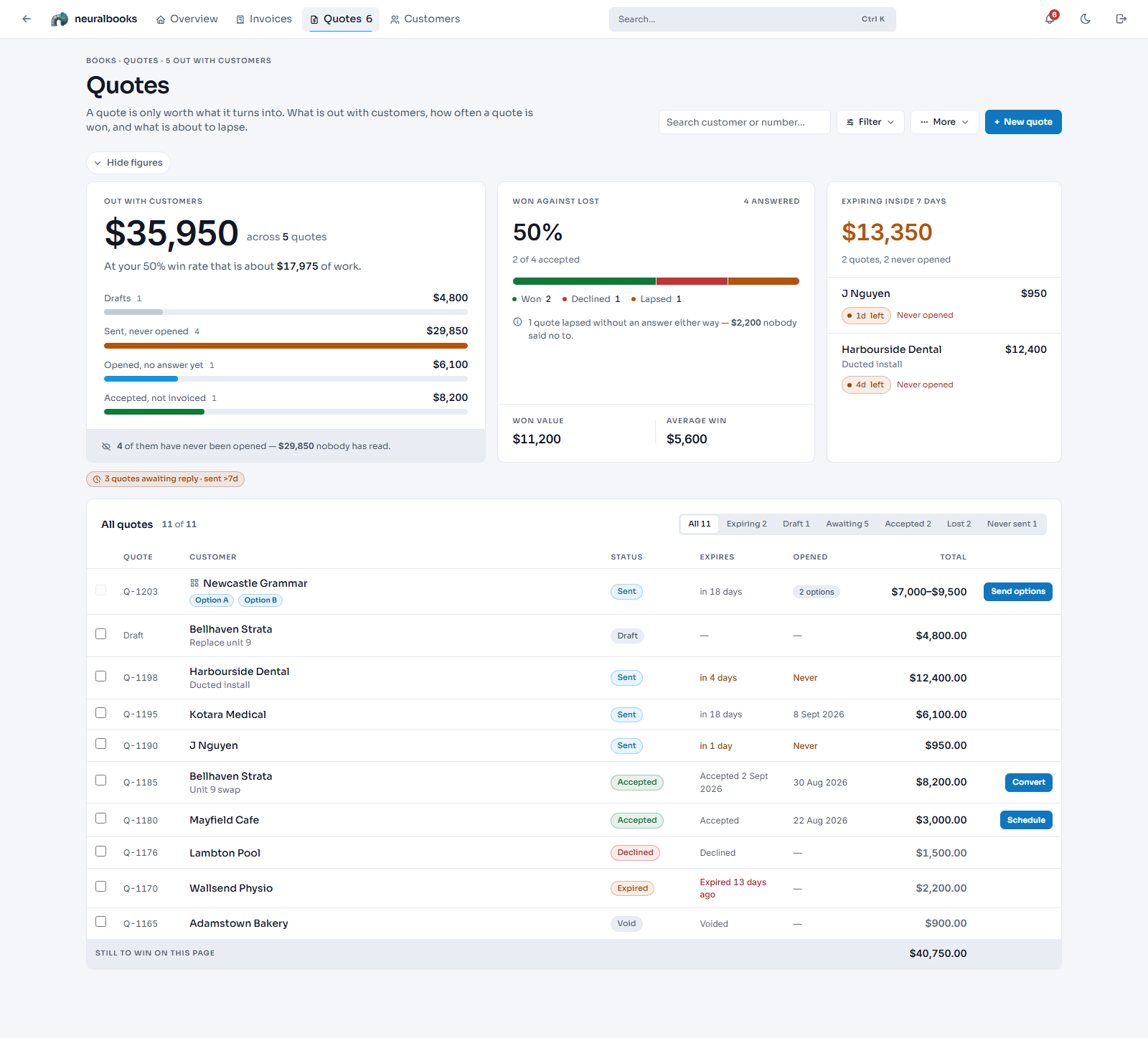The image size is (1148, 1038).
Task: Switch to Awaiting 5 tab
Action: click(x=847, y=524)
